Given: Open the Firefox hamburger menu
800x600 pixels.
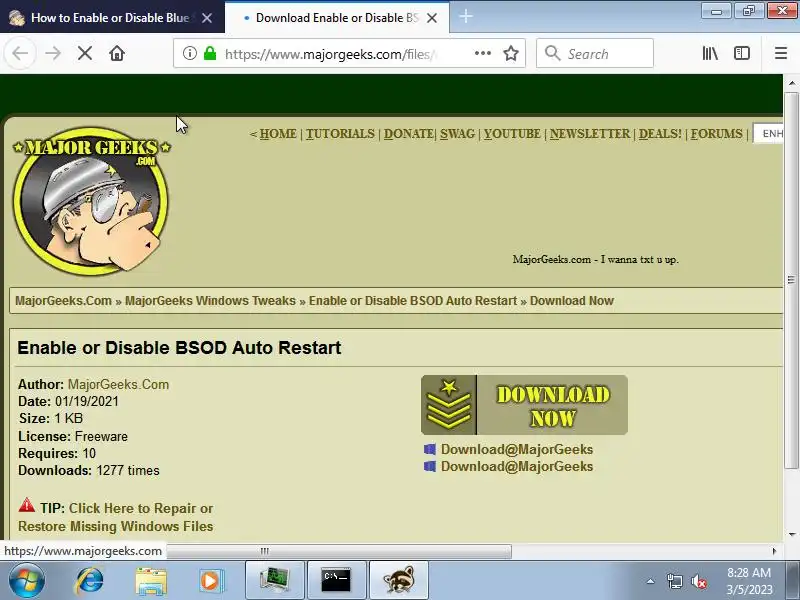Looking at the screenshot, I should point(781,53).
